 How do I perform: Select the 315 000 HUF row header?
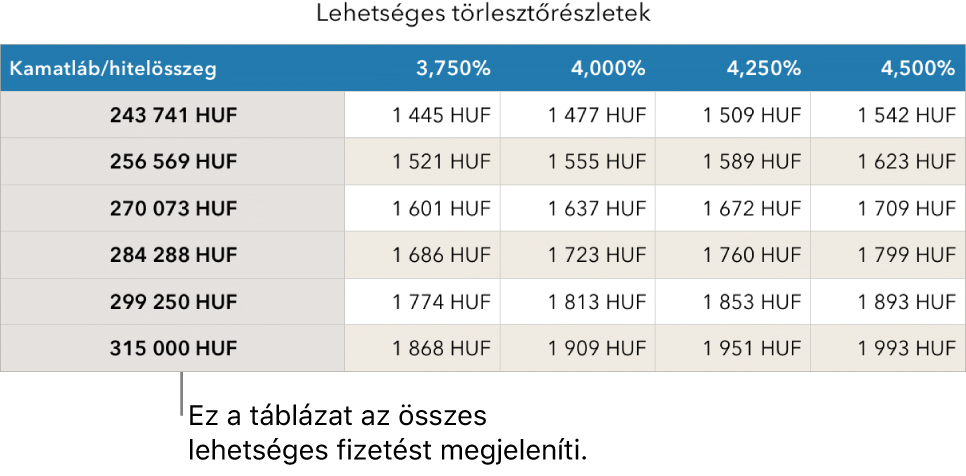pyautogui.click(x=172, y=348)
